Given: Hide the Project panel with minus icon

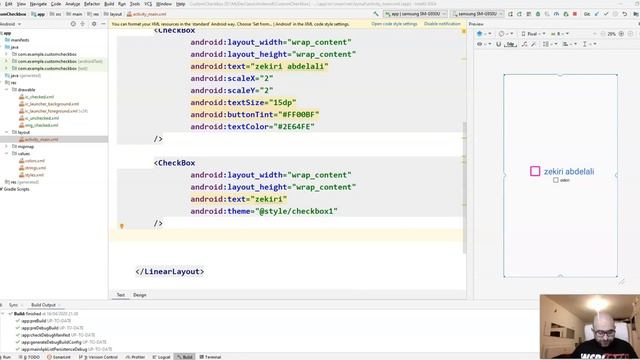Looking at the screenshot, I should pos(103,24).
